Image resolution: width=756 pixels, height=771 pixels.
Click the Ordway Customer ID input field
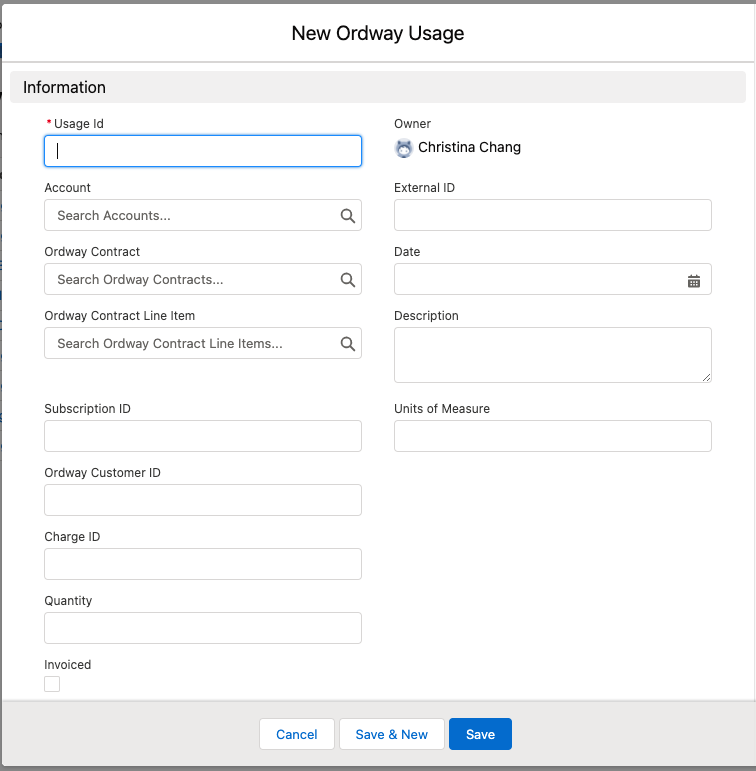pos(203,500)
